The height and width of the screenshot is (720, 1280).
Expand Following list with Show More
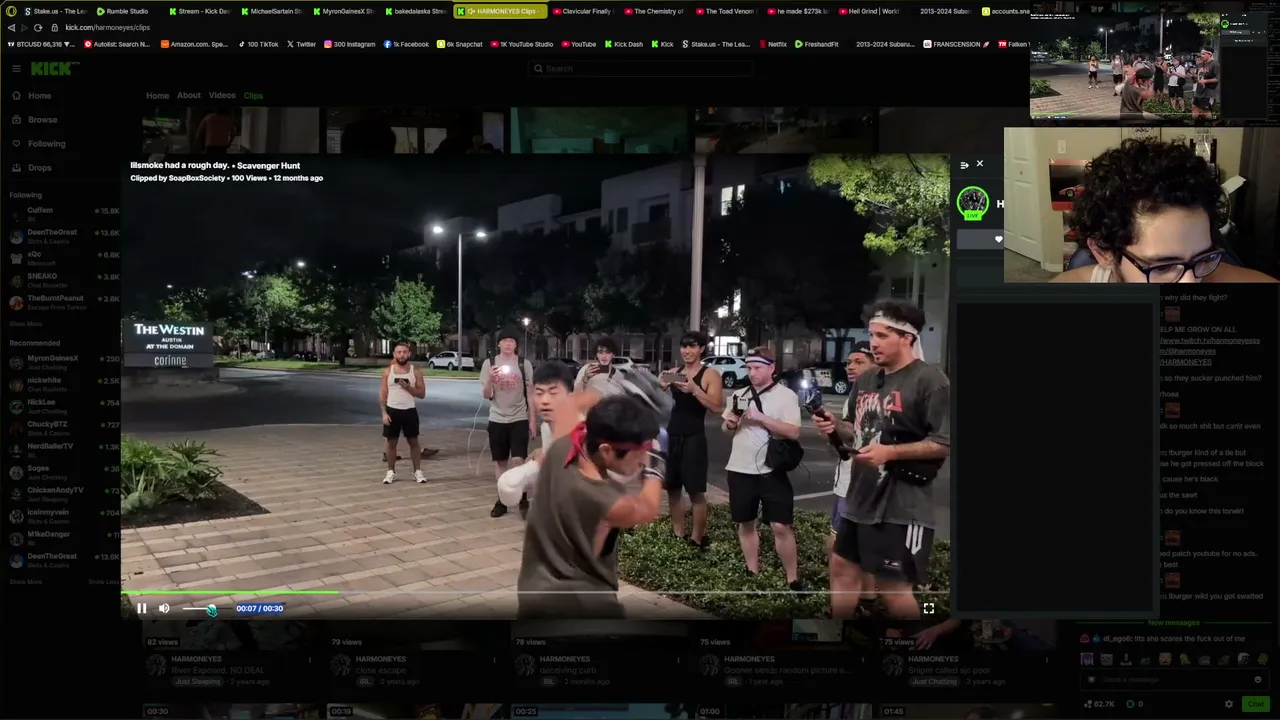(26, 324)
